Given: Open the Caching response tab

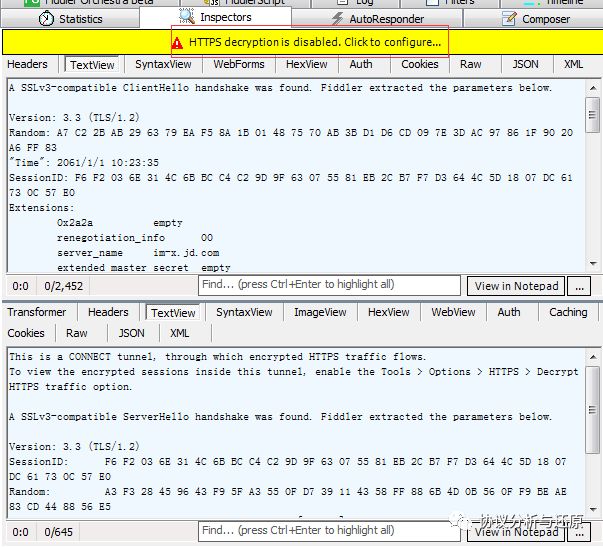Looking at the screenshot, I should pyautogui.click(x=568, y=312).
